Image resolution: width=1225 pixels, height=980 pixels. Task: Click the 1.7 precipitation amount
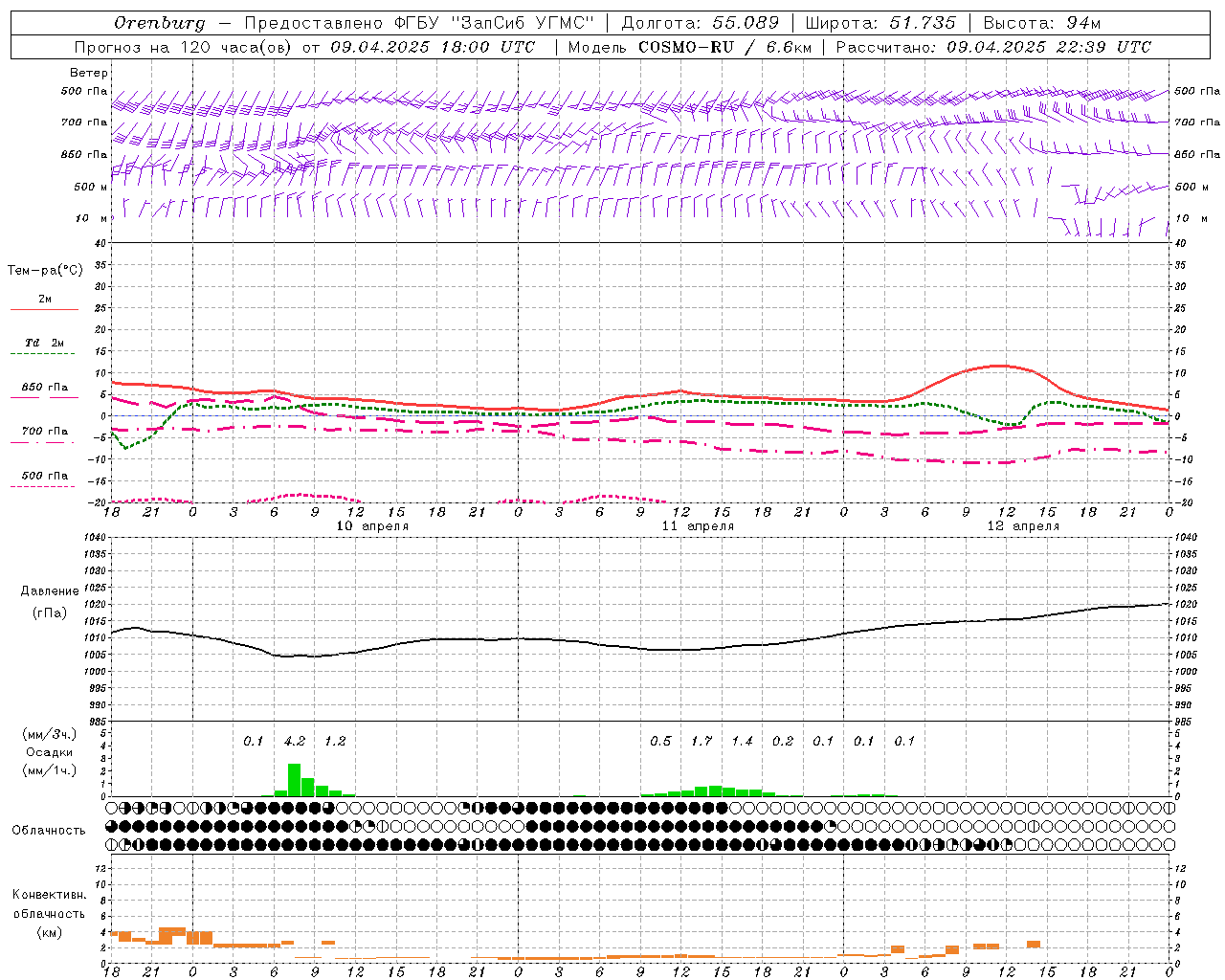[x=702, y=741]
